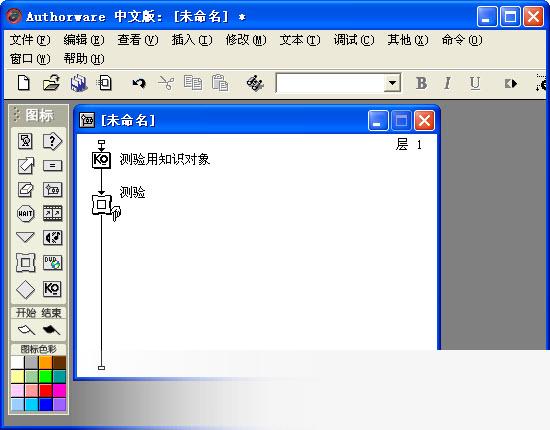550x430 pixels.
Task: Click the Cut scissors icon
Action: (166, 83)
